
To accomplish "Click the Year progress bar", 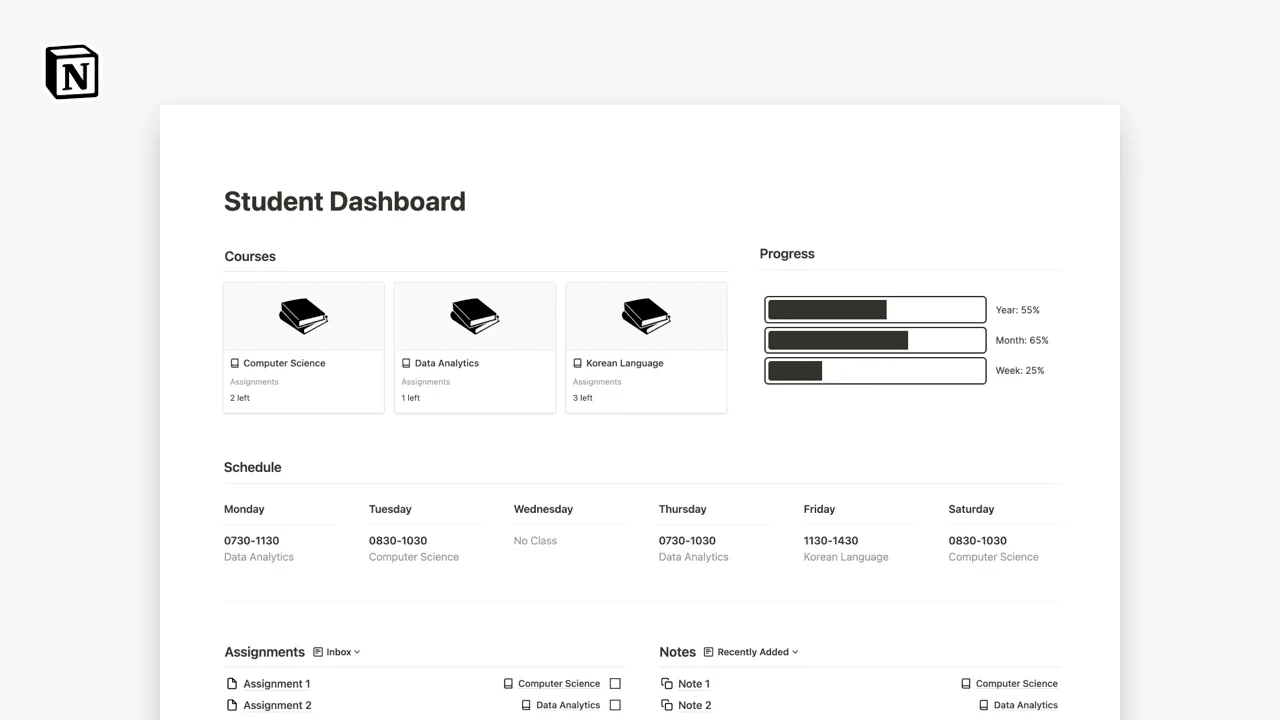I will point(875,309).
